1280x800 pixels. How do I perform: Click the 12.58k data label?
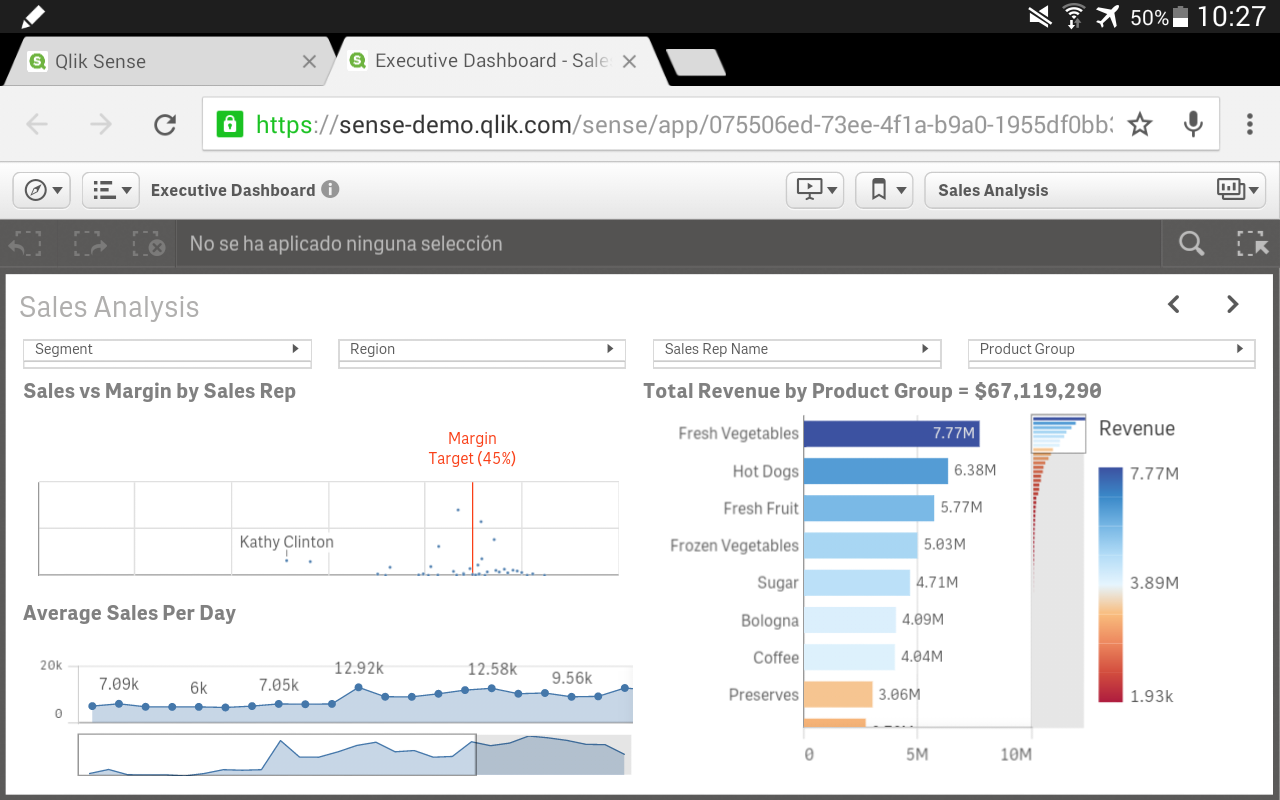(x=492, y=669)
